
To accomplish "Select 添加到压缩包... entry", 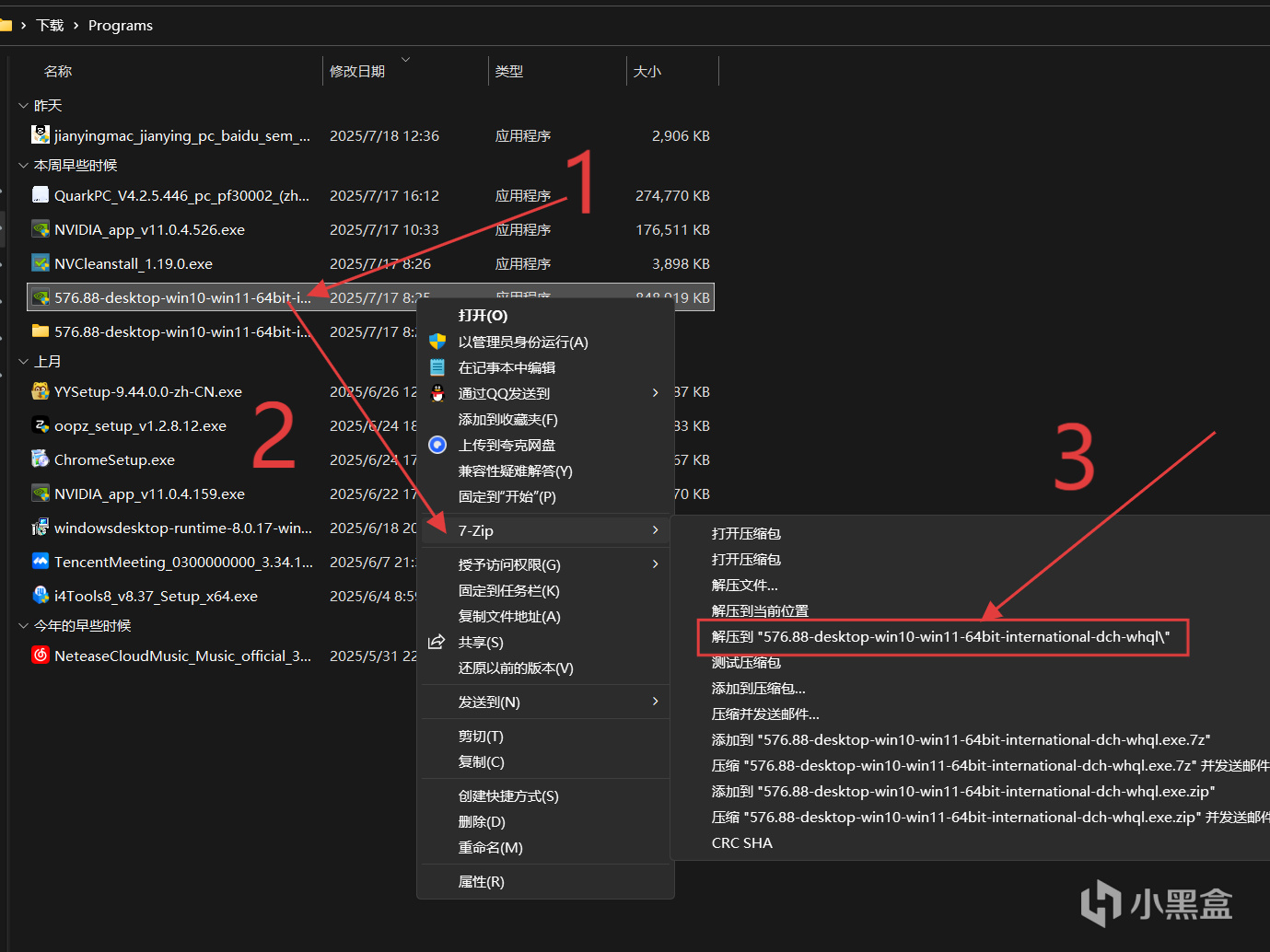I will point(758,688).
